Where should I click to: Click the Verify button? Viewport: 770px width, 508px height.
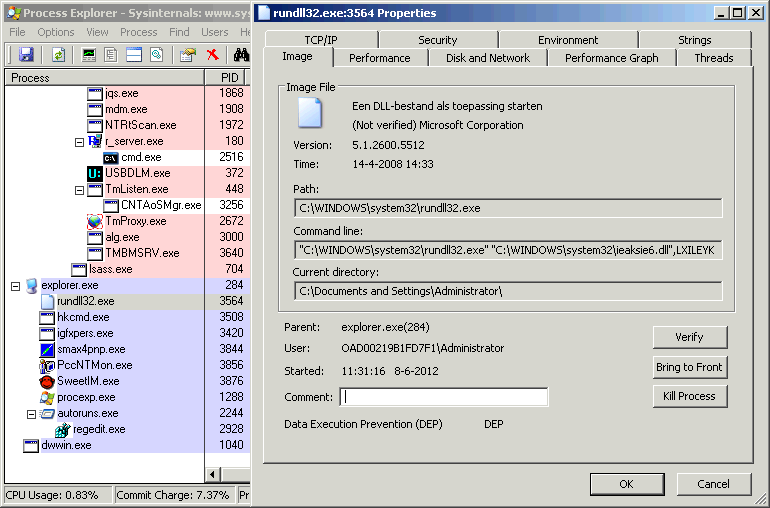point(689,337)
